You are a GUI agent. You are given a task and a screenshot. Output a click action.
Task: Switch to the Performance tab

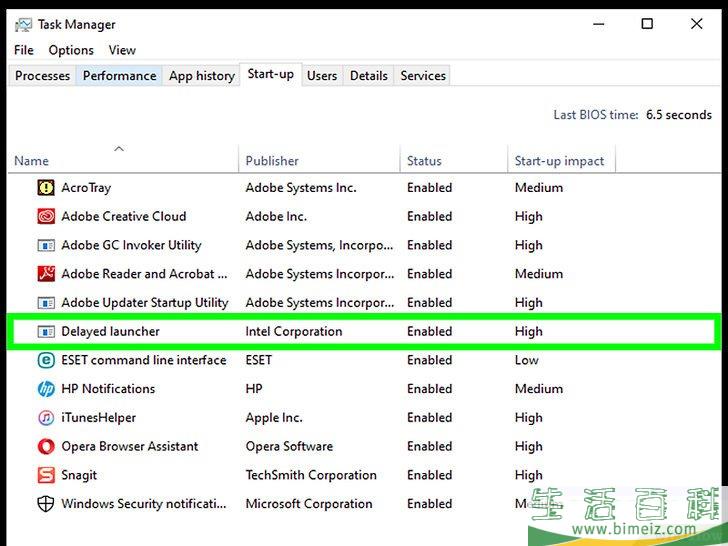119,76
